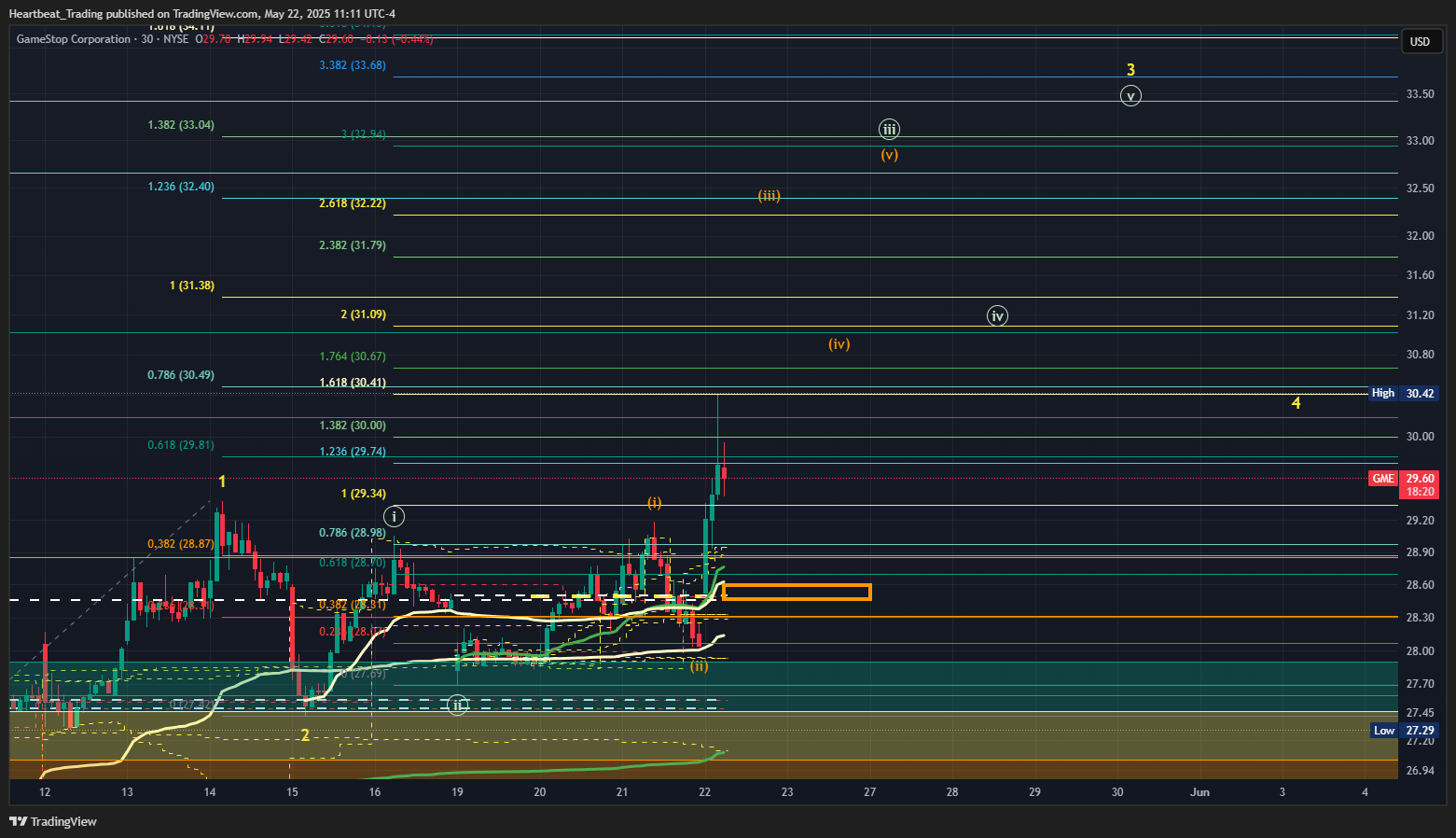Select the yellow wave 4 label
This screenshot has height=838, width=1456.
click(1296, 403)
